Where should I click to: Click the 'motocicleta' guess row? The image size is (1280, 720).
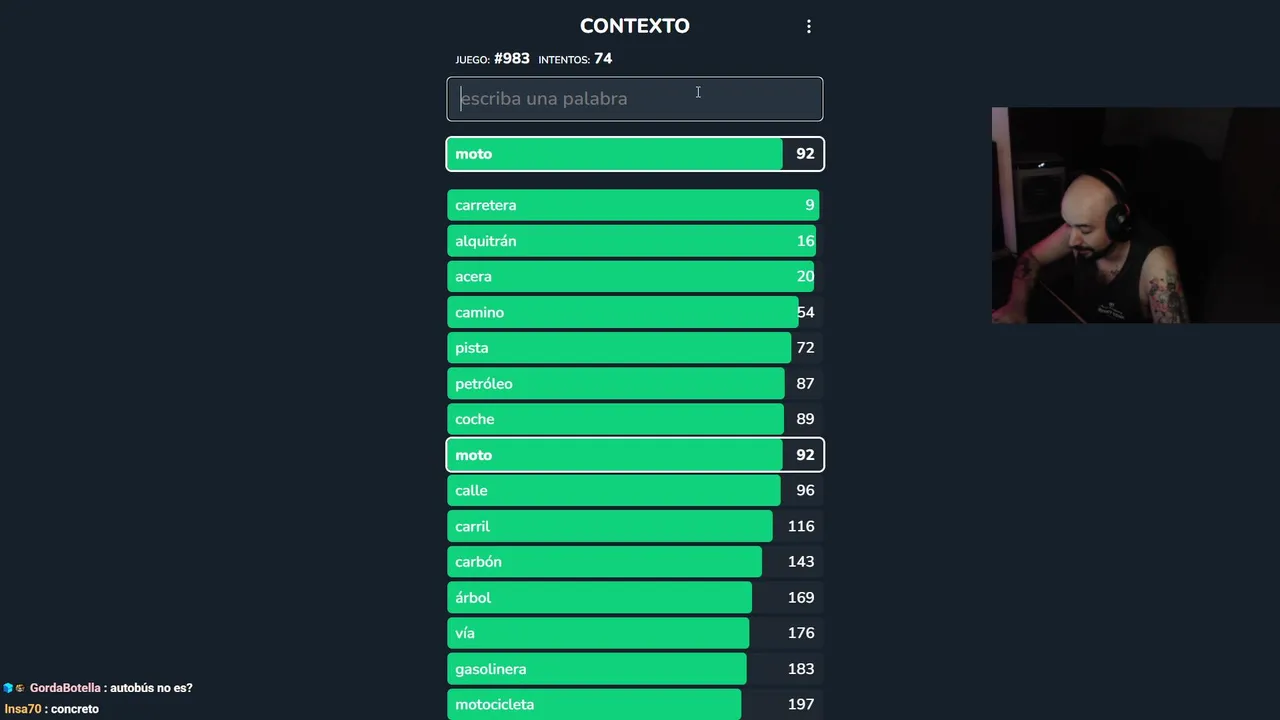634,704
